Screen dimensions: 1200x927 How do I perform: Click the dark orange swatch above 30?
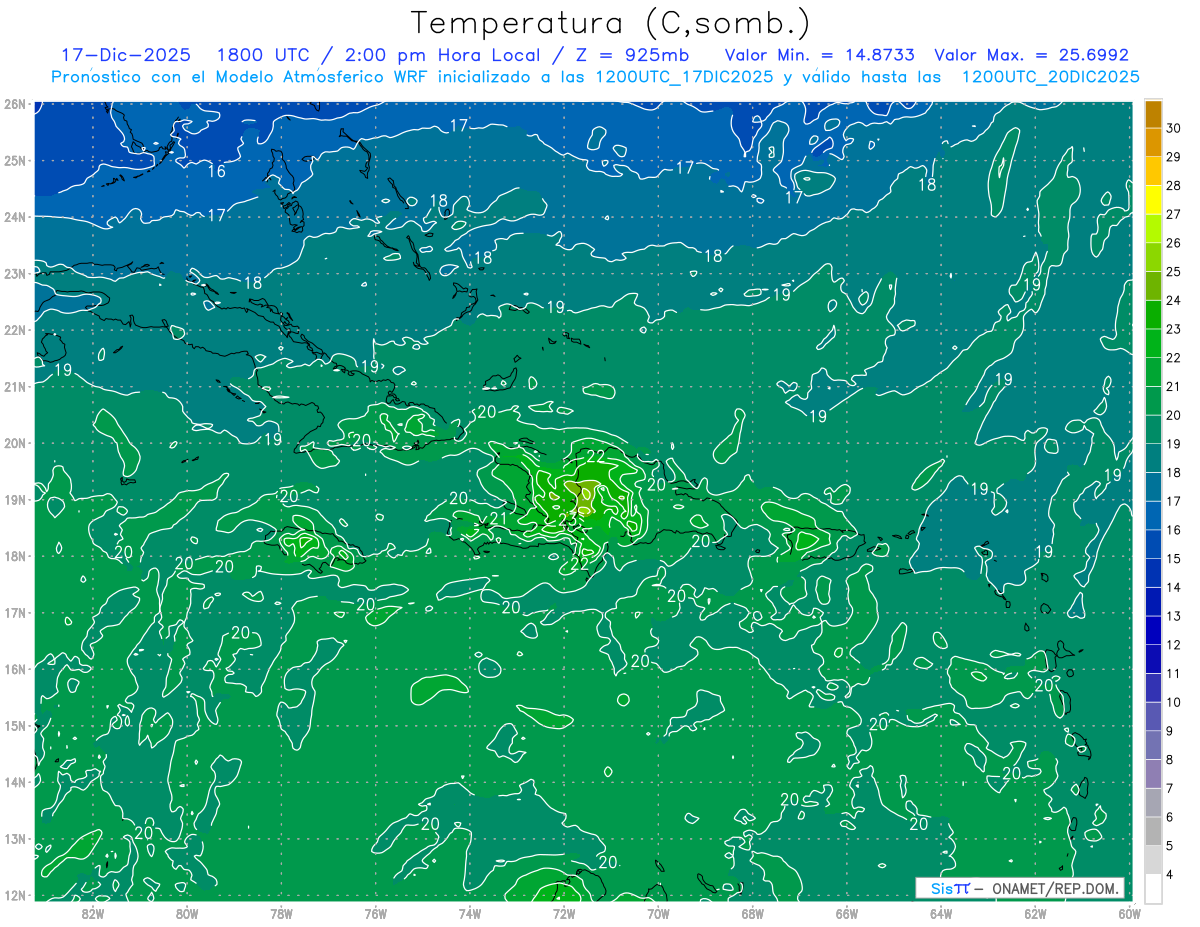pos(1153,114)
